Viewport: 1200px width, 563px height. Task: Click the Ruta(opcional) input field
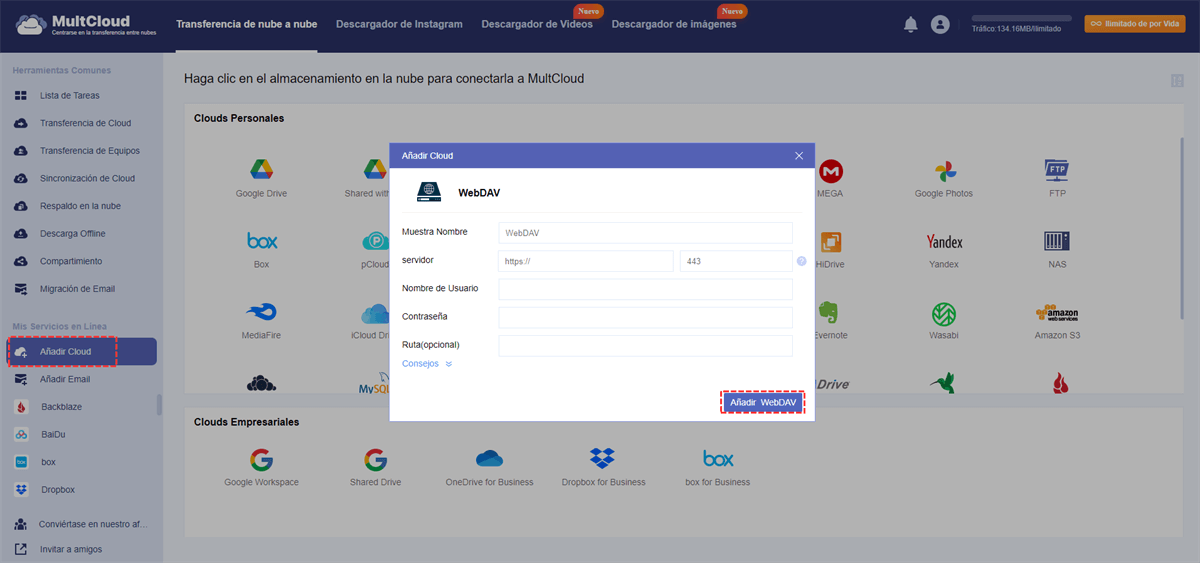645,345
